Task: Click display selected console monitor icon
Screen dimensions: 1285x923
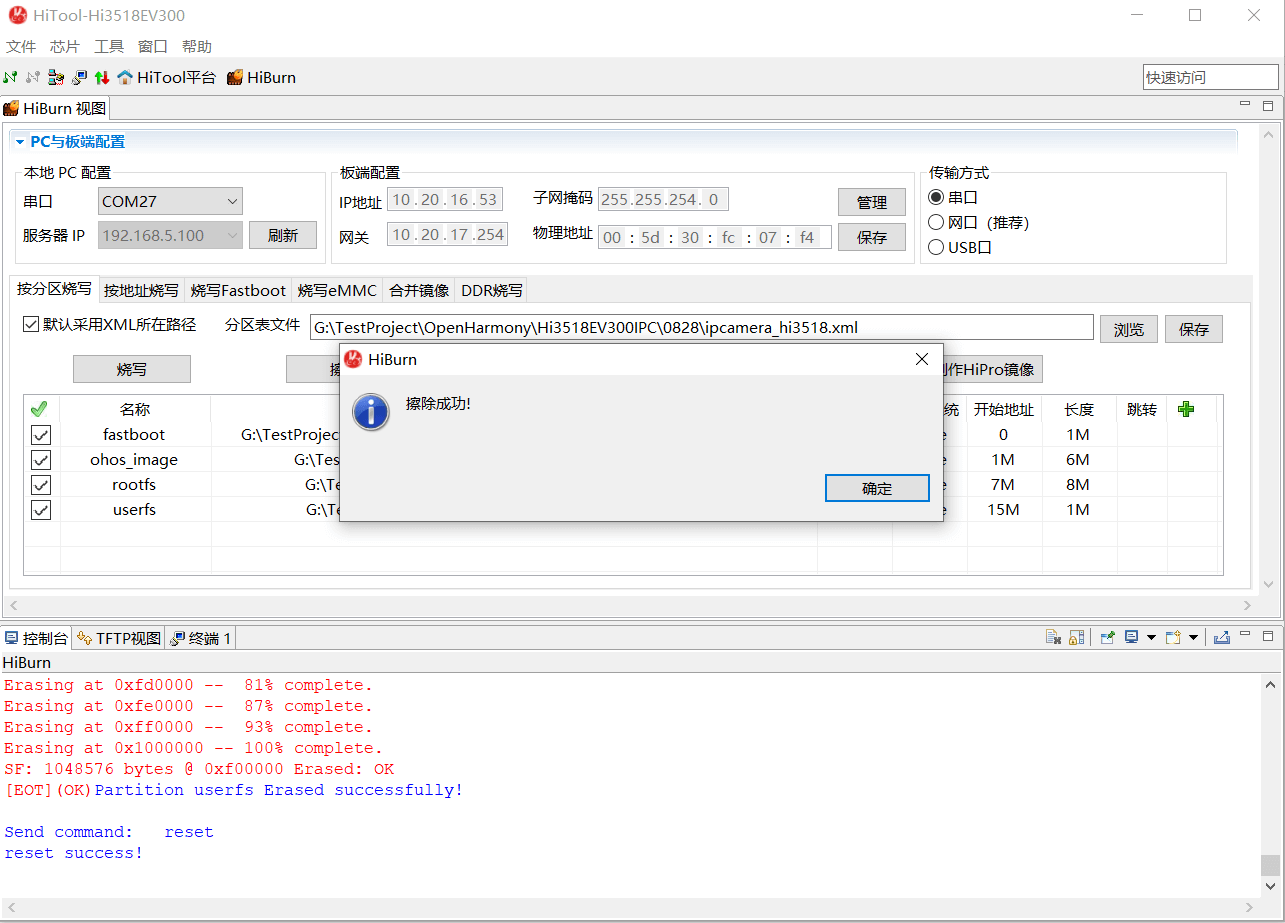Action: pyautogui.click(x=1132, y=637)
